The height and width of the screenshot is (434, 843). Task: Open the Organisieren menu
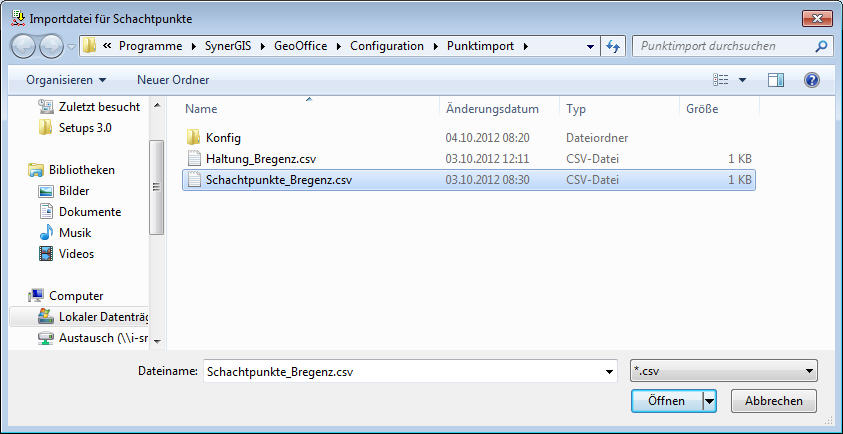pos(66,80)
